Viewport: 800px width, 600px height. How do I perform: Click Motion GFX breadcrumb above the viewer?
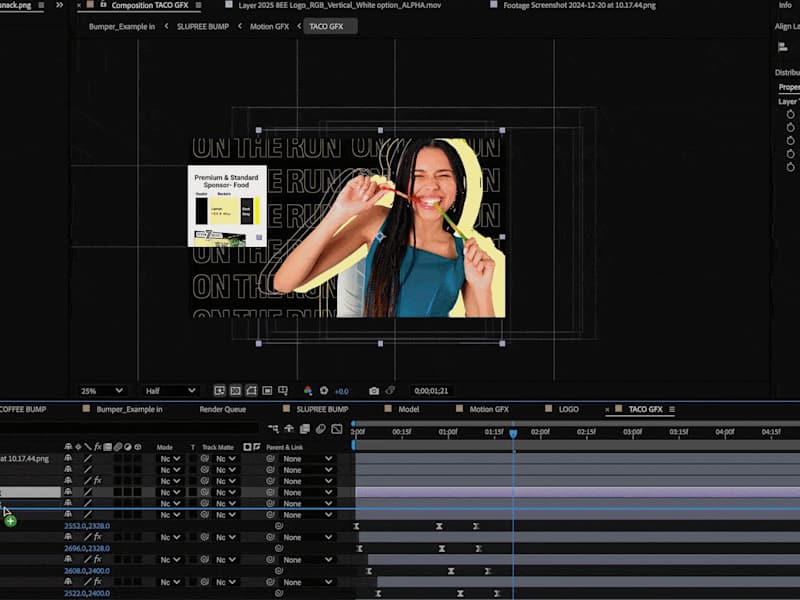(x=269, y=27)
